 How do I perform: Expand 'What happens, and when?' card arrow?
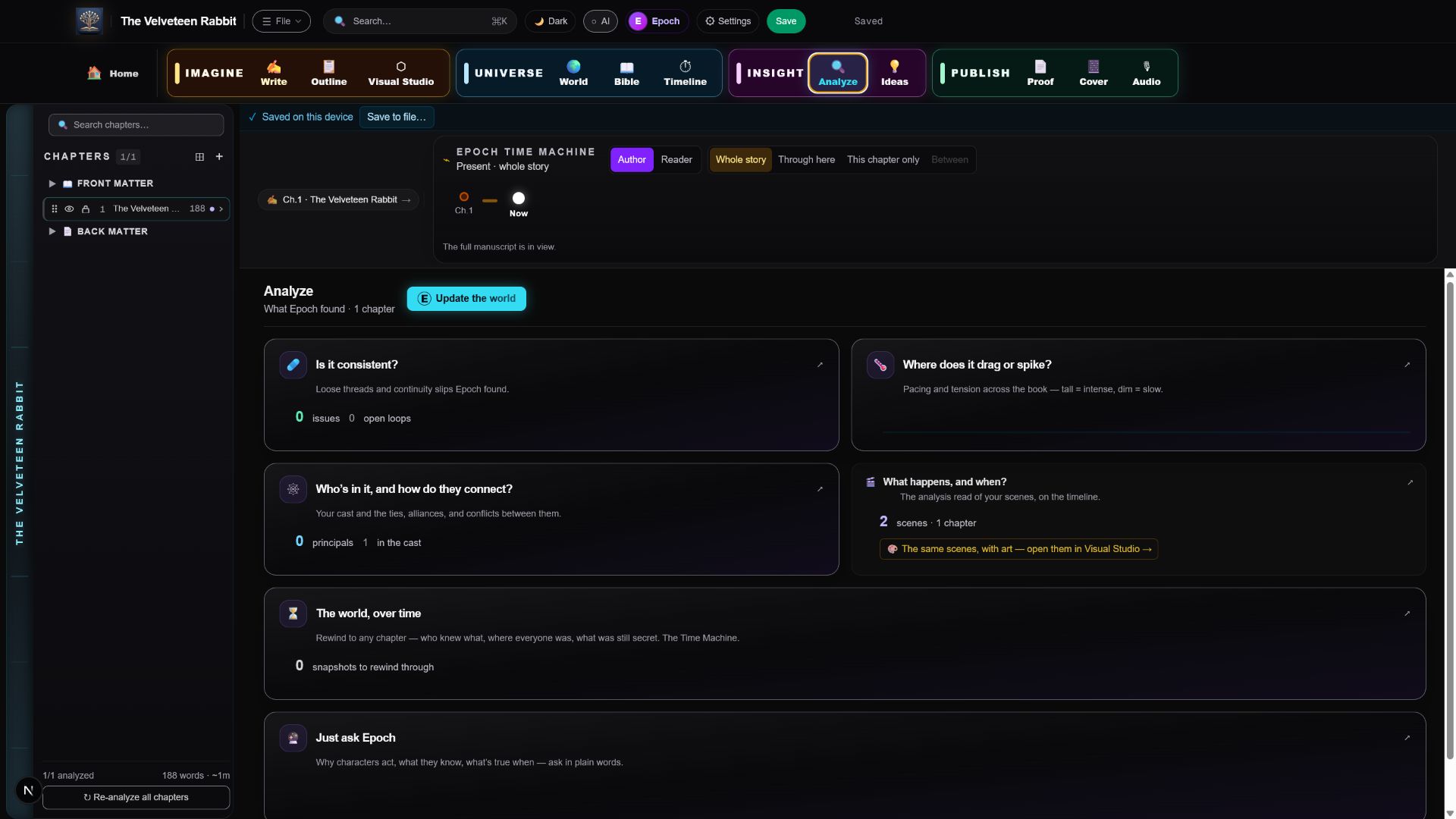click(x=1410, y=482)
